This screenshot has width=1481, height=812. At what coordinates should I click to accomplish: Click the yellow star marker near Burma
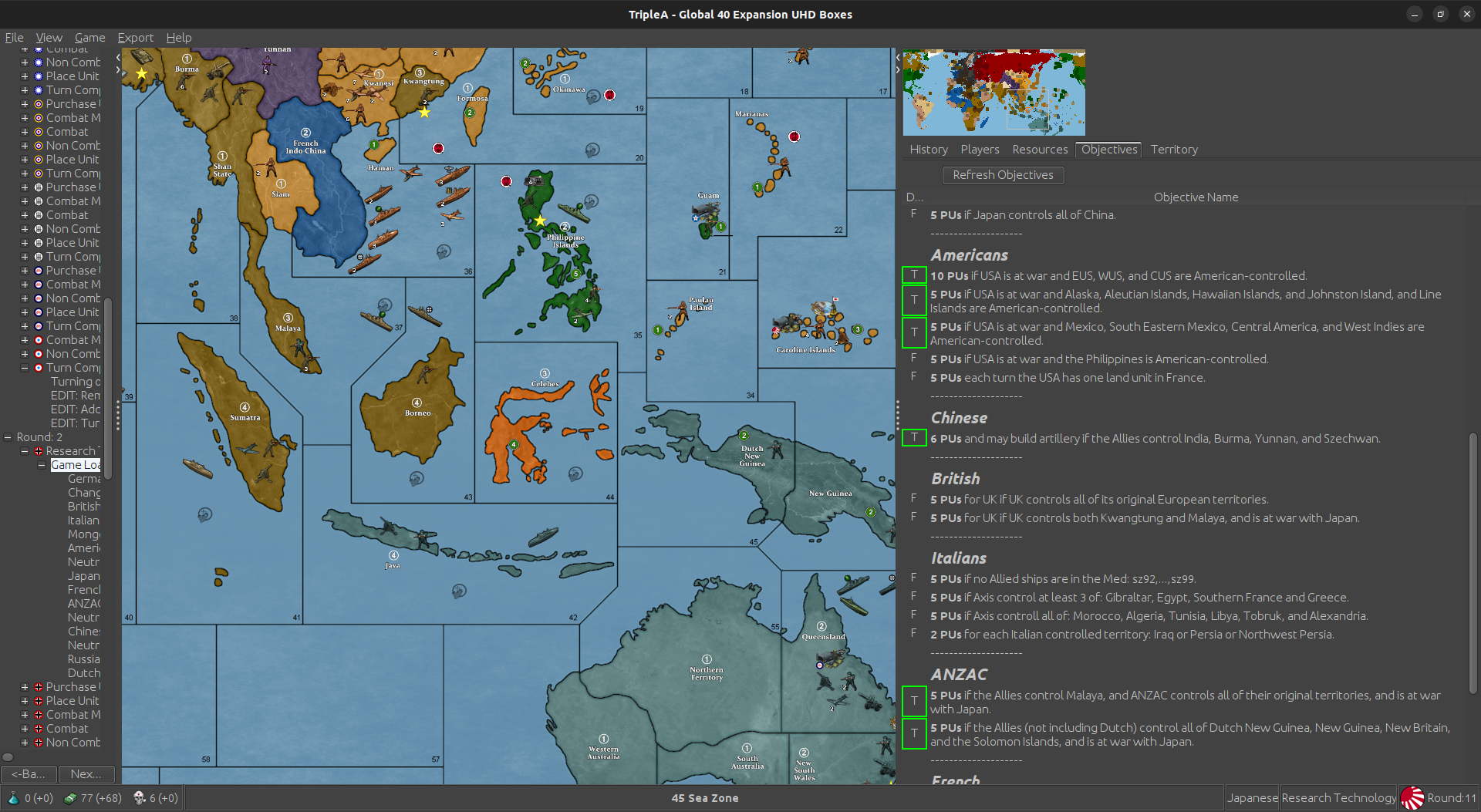click(x=142, y=74)
